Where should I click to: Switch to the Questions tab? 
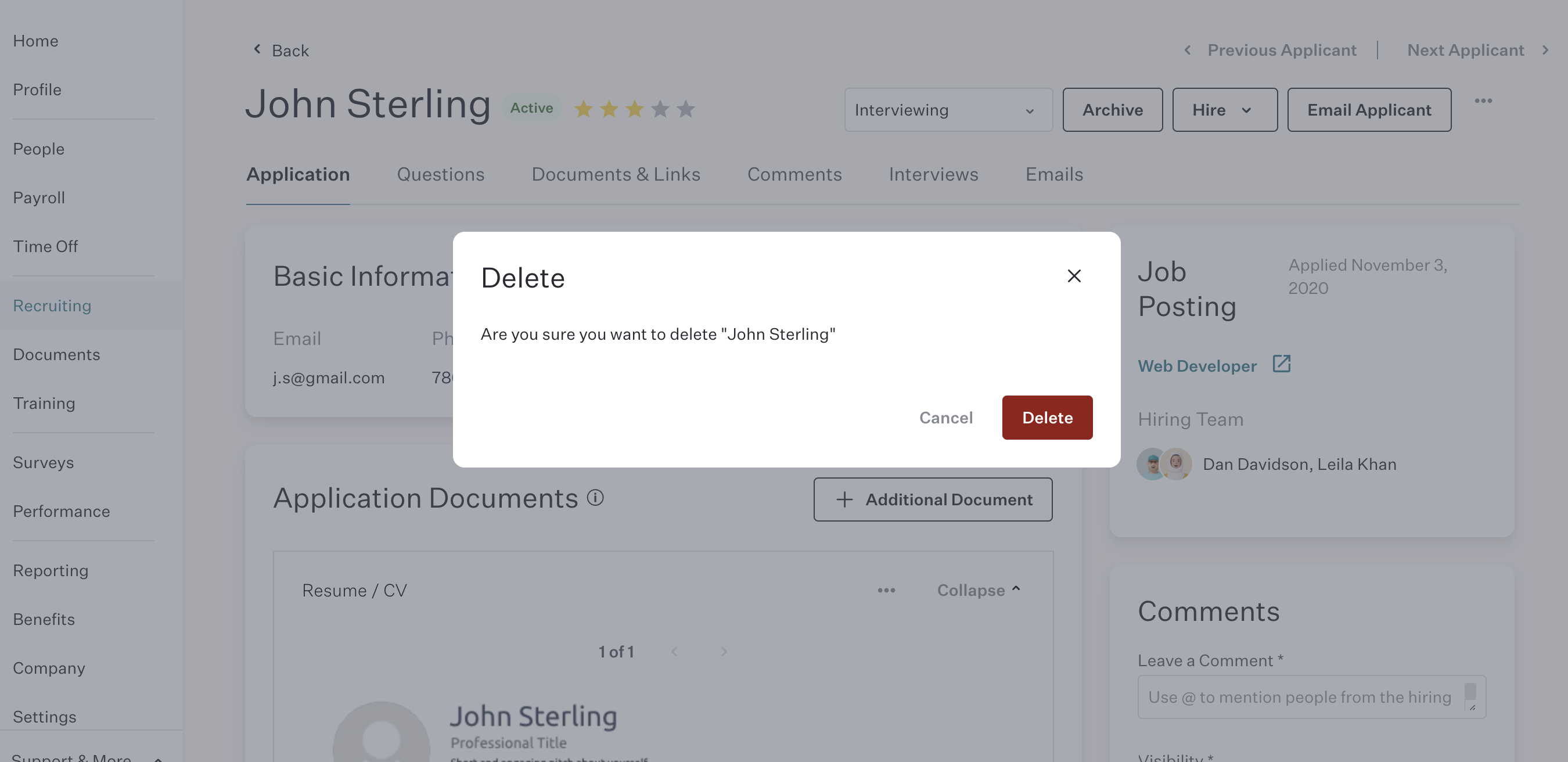441,175
